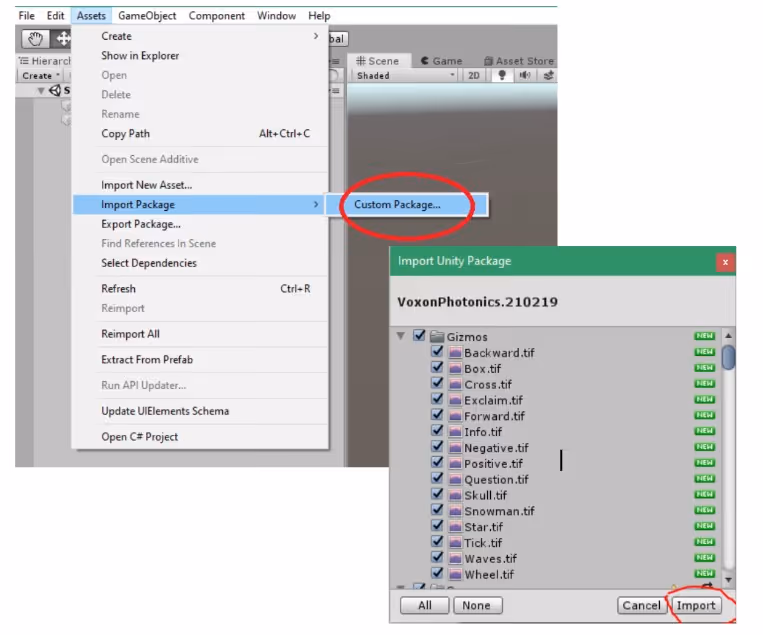
Task: Click the Unity scene icon in Hierarchy
Action: 55,91
